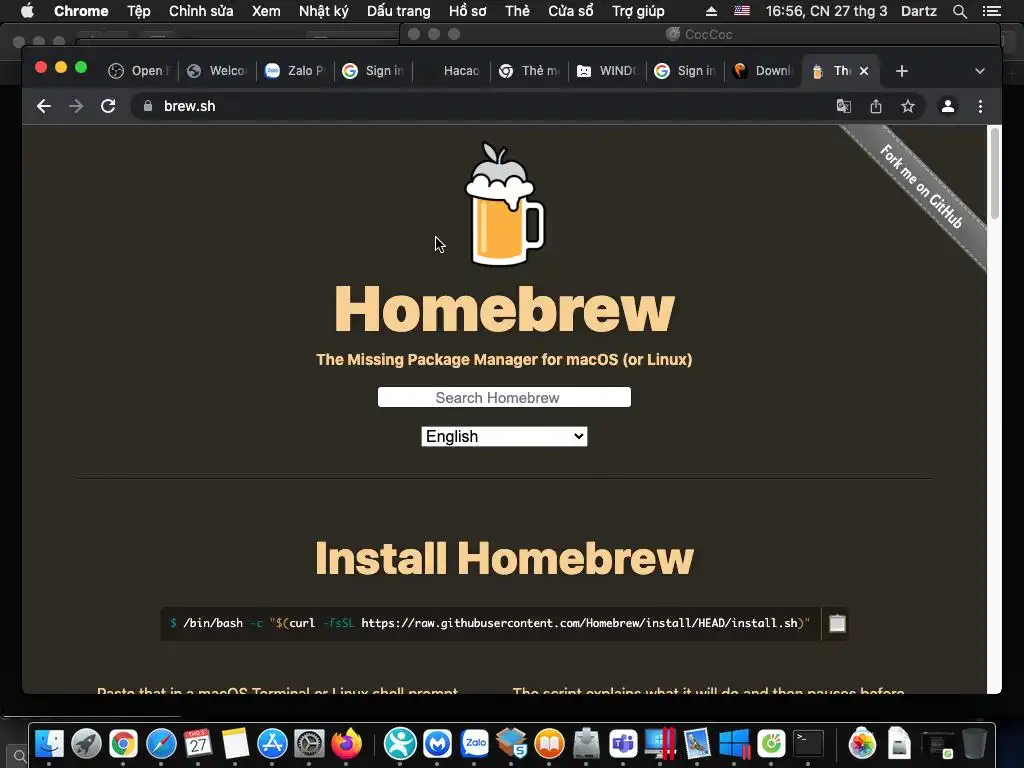Open Books from the Dock
This screenshot has width=1024, height=768.
(549, 743)
